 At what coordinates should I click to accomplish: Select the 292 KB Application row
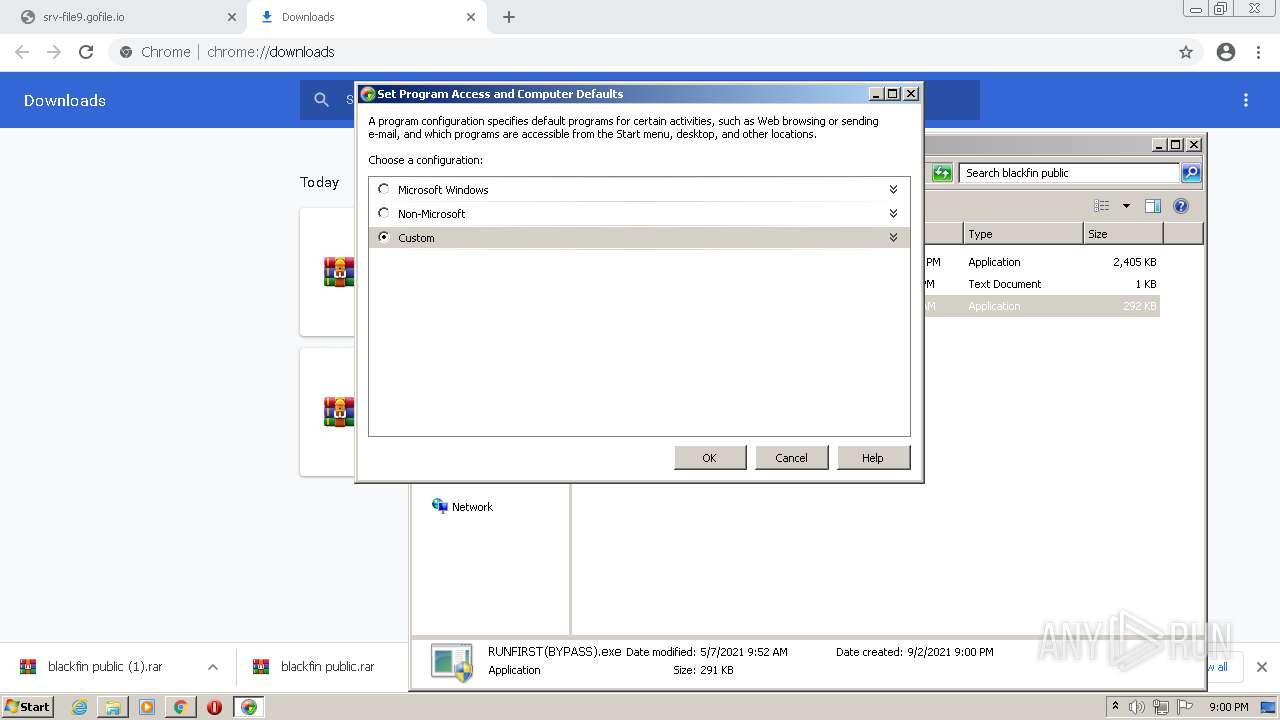click(x=1040, y=306)
